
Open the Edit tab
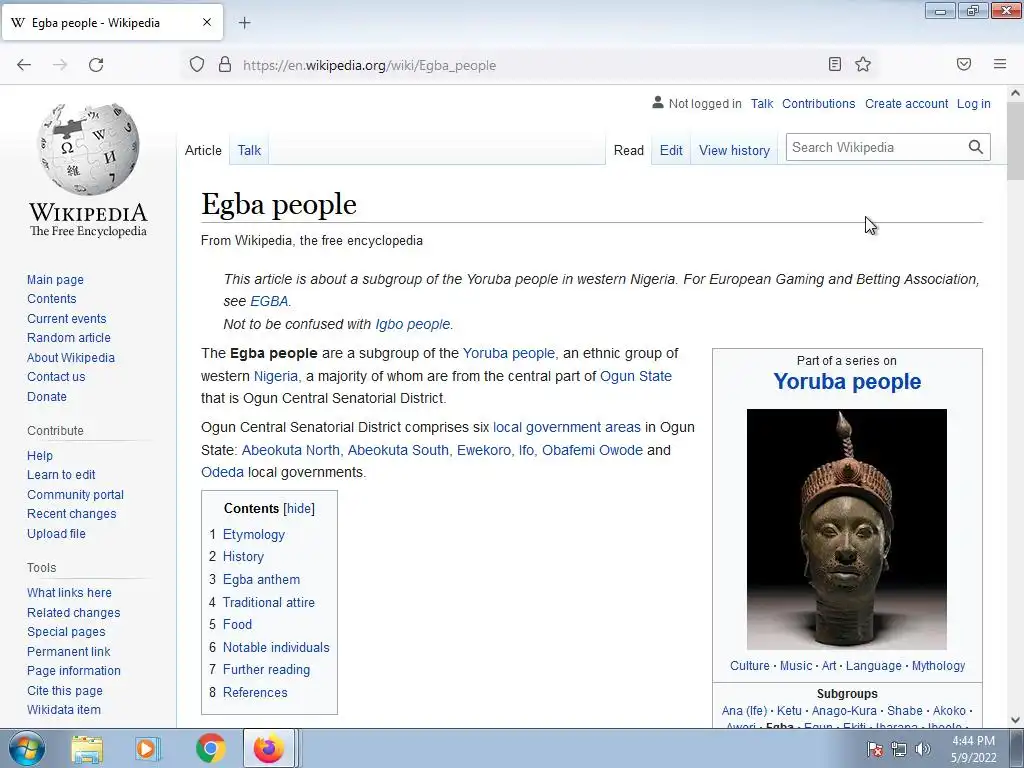click(671, 150)
